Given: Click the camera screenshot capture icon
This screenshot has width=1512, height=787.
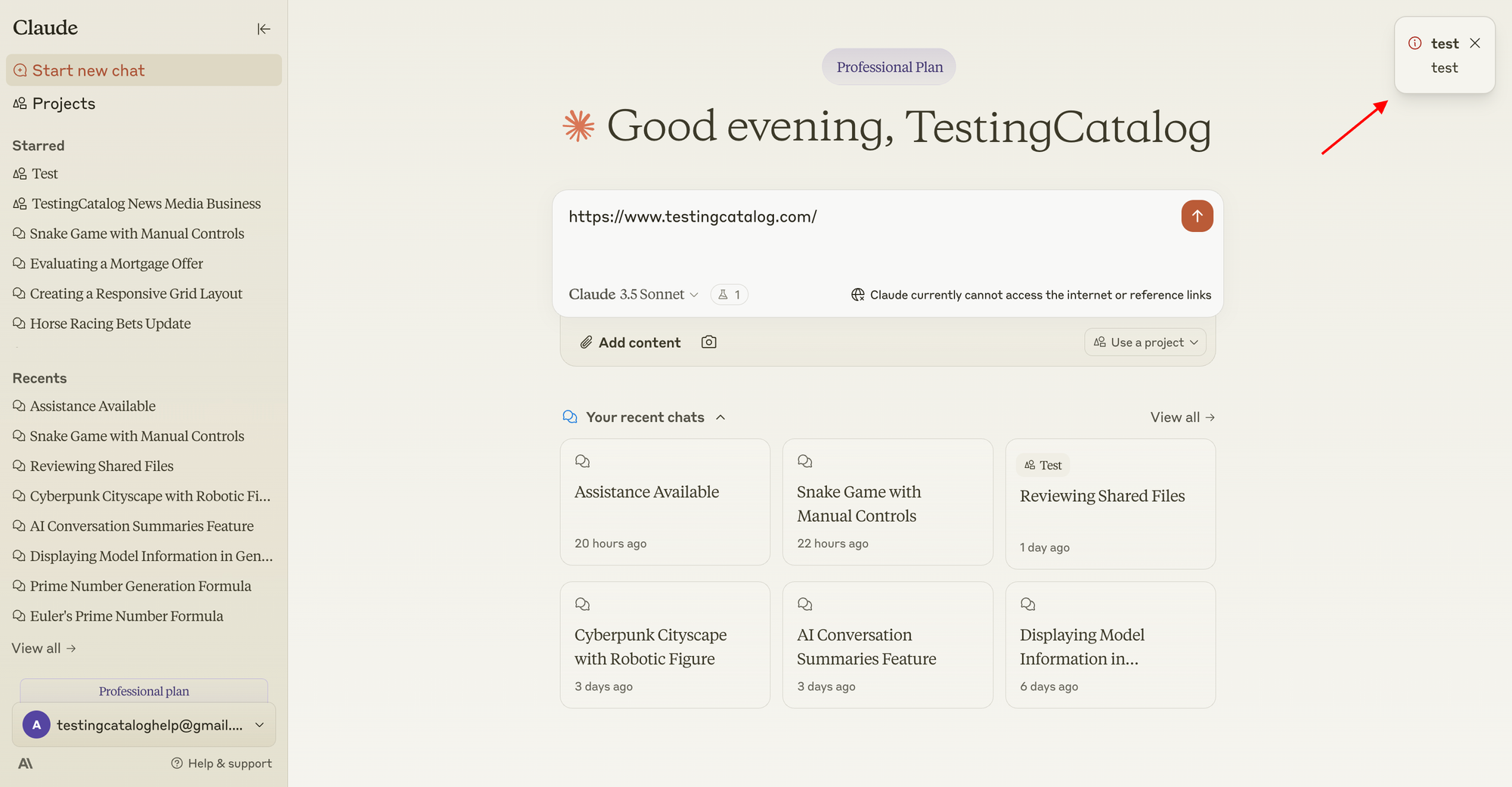Looking at the screenshot, I should [x=708, y=342].
